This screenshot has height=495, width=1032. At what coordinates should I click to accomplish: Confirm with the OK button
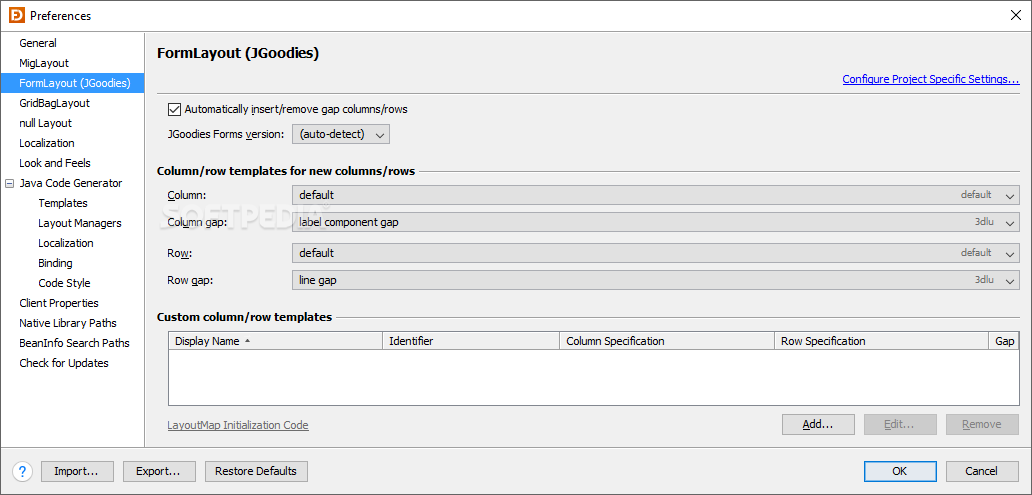[900, 471]
